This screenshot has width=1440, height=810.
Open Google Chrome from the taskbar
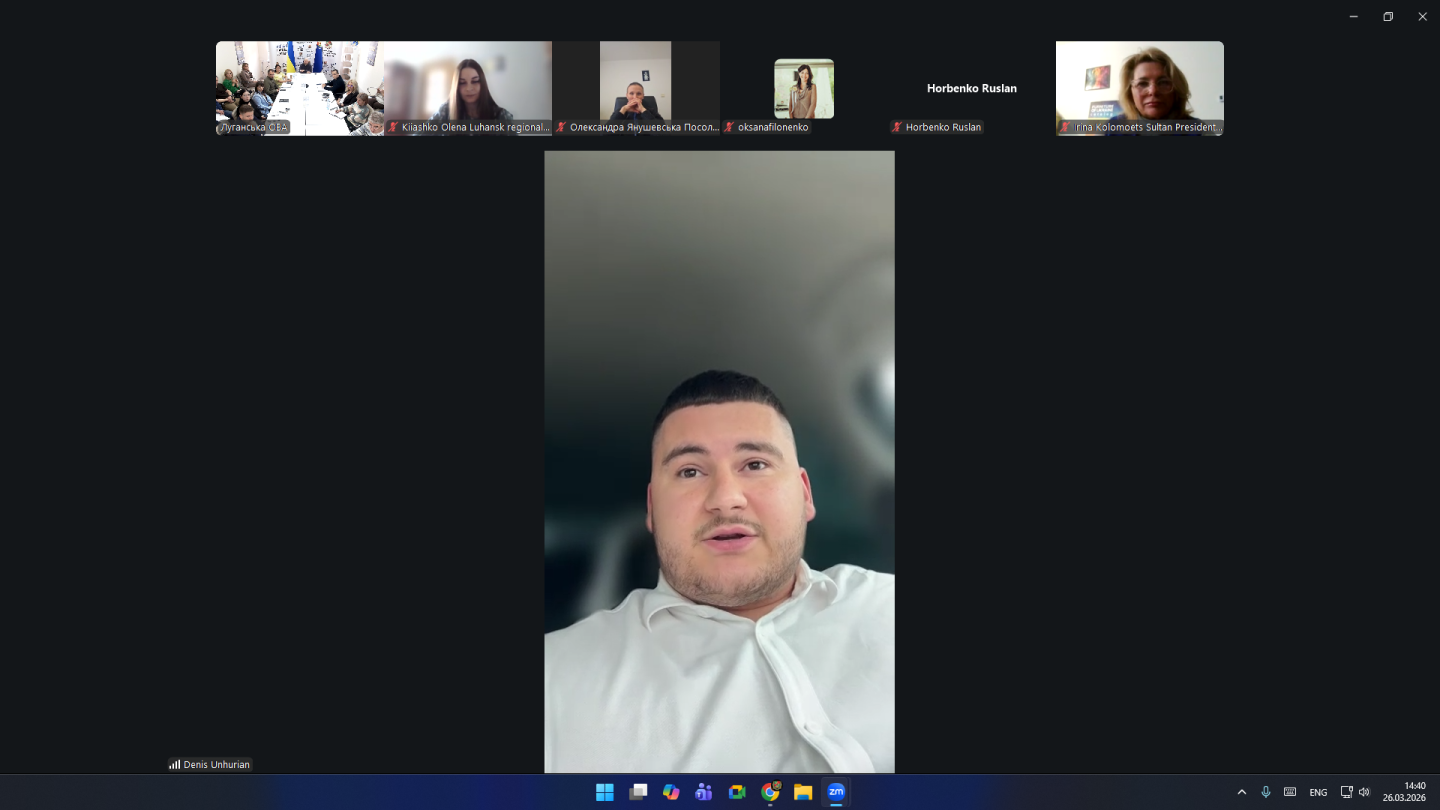pyautogui.click(x=770, y=792)
